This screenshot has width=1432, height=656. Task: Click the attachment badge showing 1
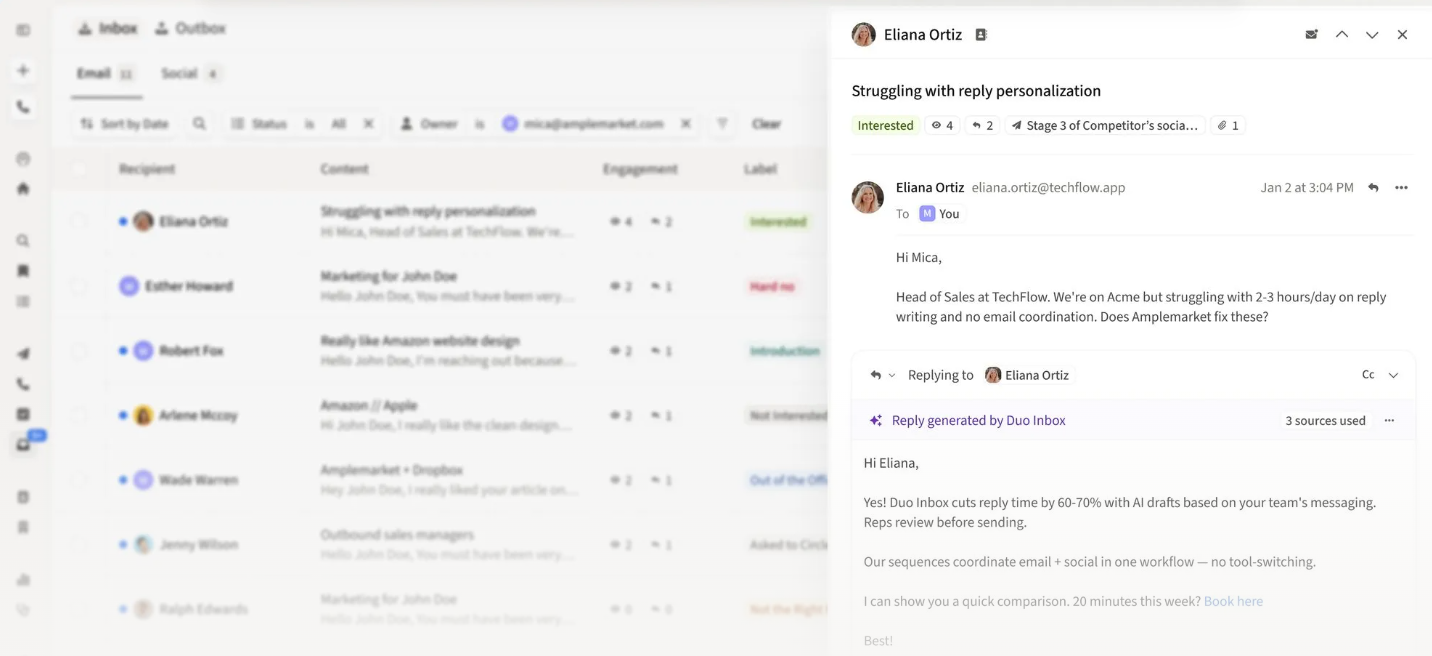click(1228, 125)
